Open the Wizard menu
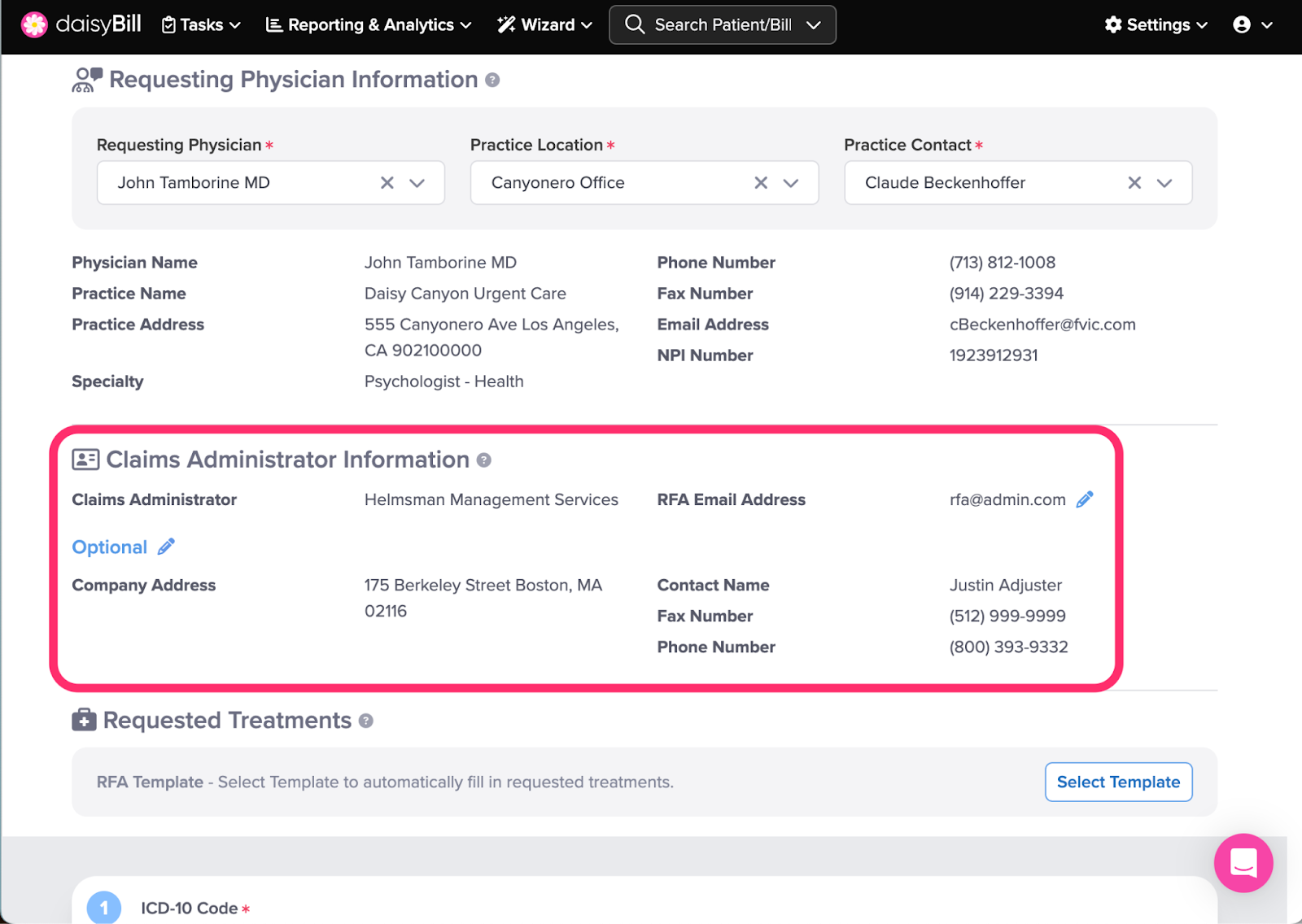 click(544, 25)
